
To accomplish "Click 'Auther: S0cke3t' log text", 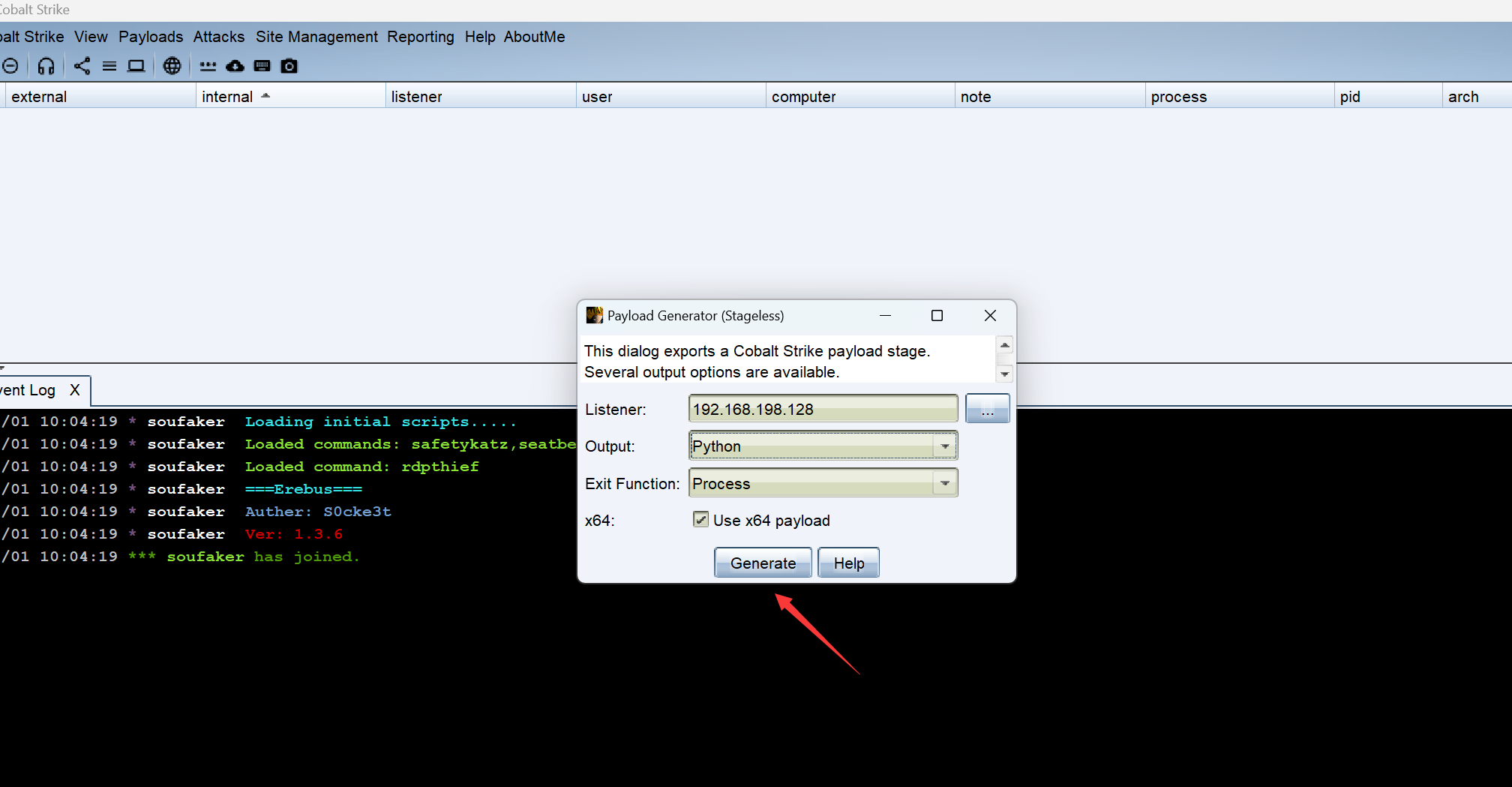I will [x=318, y=512].
